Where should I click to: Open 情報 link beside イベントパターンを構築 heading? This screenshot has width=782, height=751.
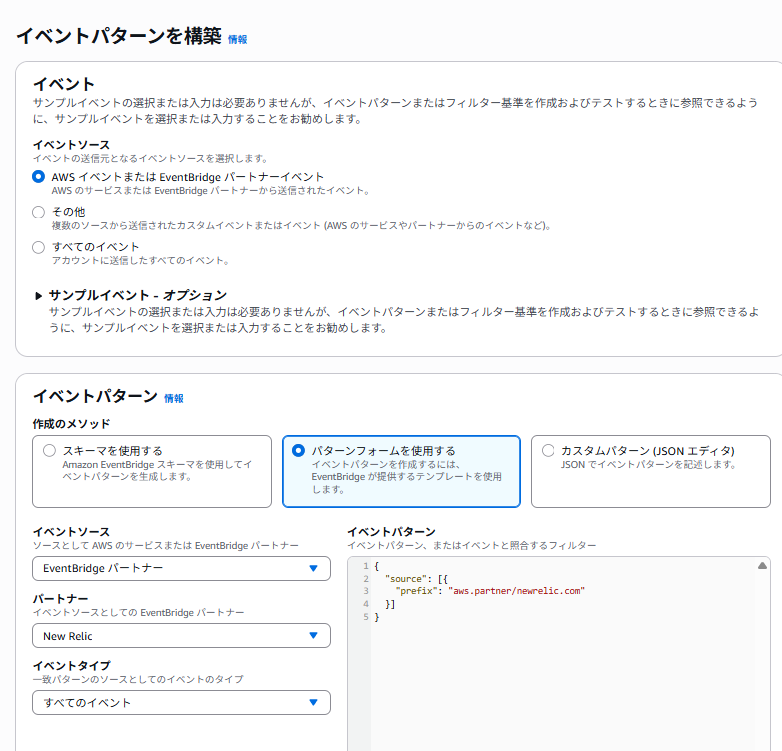[237, 39]
